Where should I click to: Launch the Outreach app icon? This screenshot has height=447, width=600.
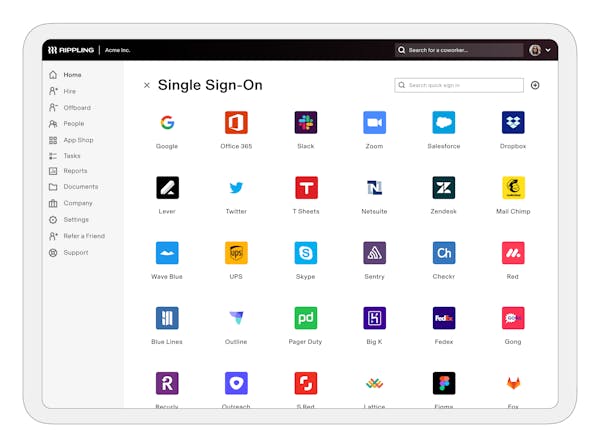[x=236, y=383]
